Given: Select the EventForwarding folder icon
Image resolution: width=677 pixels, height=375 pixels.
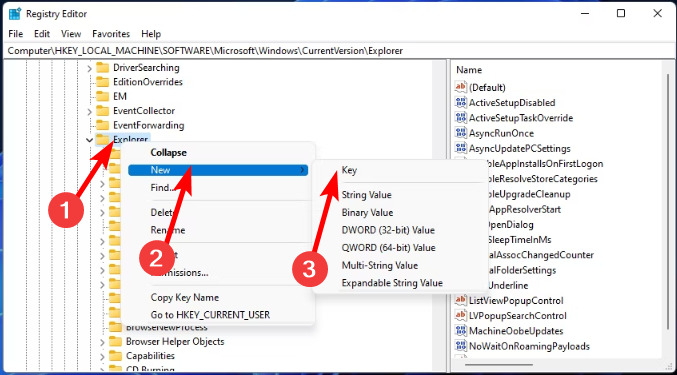Looking at the screenshot, I should [x=102, y=125].
